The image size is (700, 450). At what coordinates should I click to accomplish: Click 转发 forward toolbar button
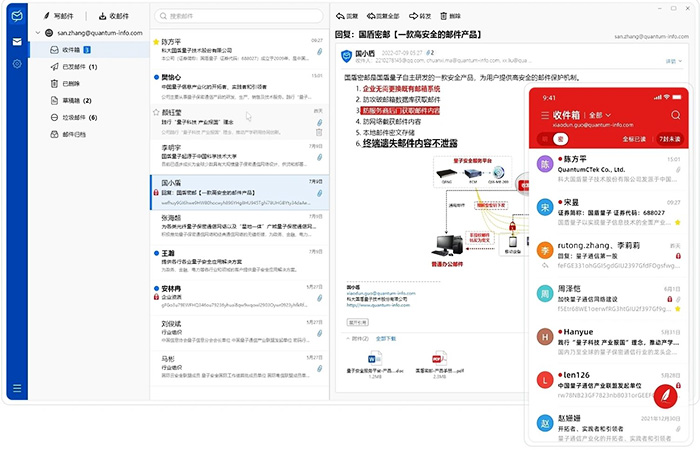(x=420, y=16)
